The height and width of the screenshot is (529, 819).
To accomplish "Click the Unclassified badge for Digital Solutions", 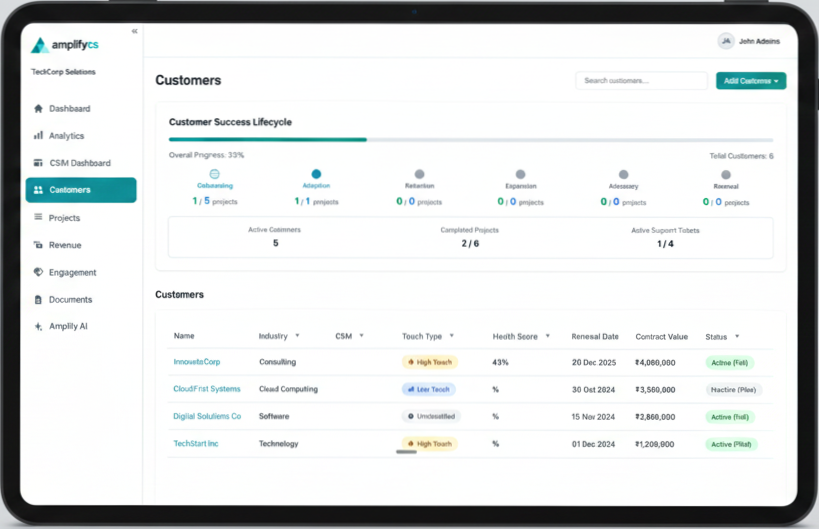I will pos(431,416).
